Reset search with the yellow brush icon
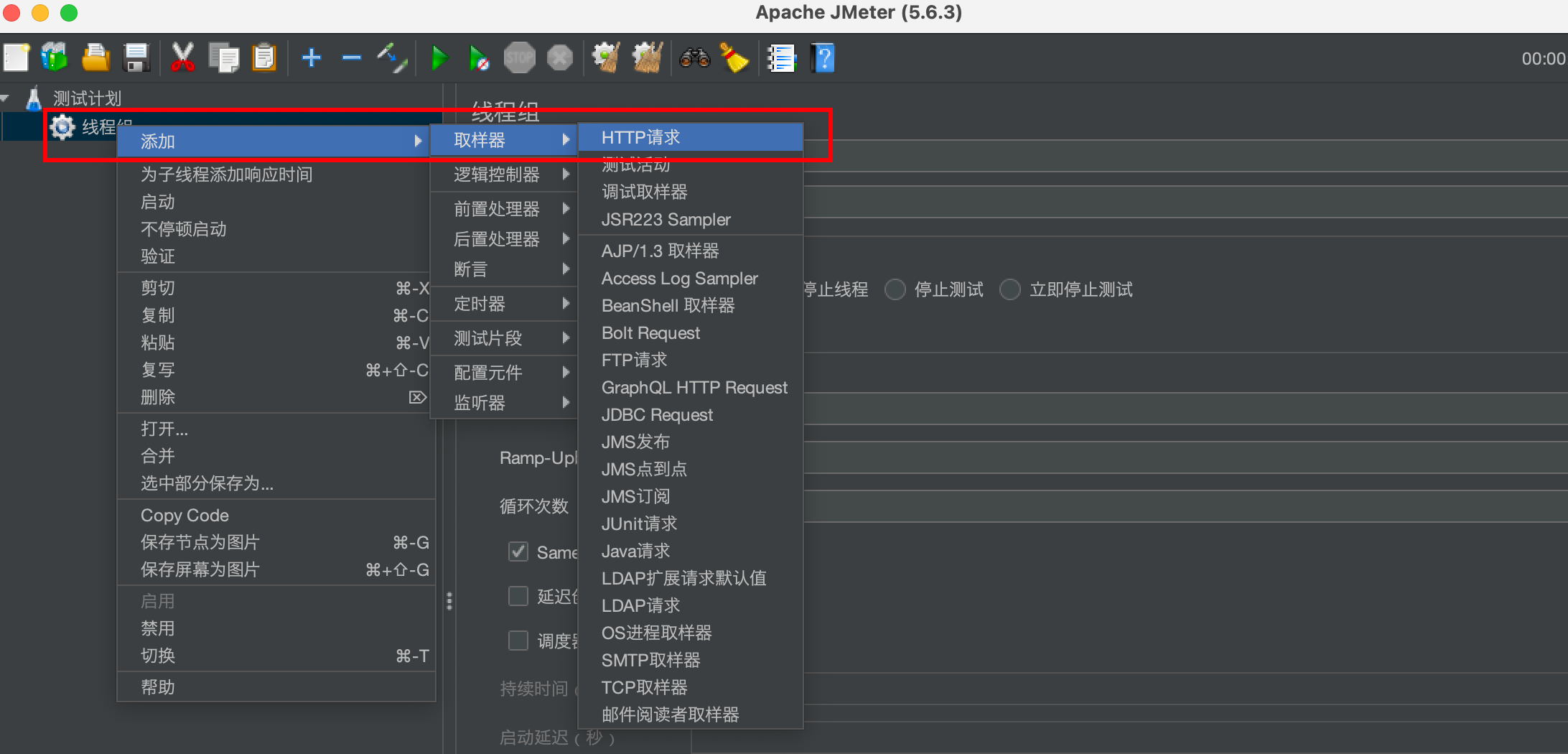The image size is (1568, 754). (734, 57)
